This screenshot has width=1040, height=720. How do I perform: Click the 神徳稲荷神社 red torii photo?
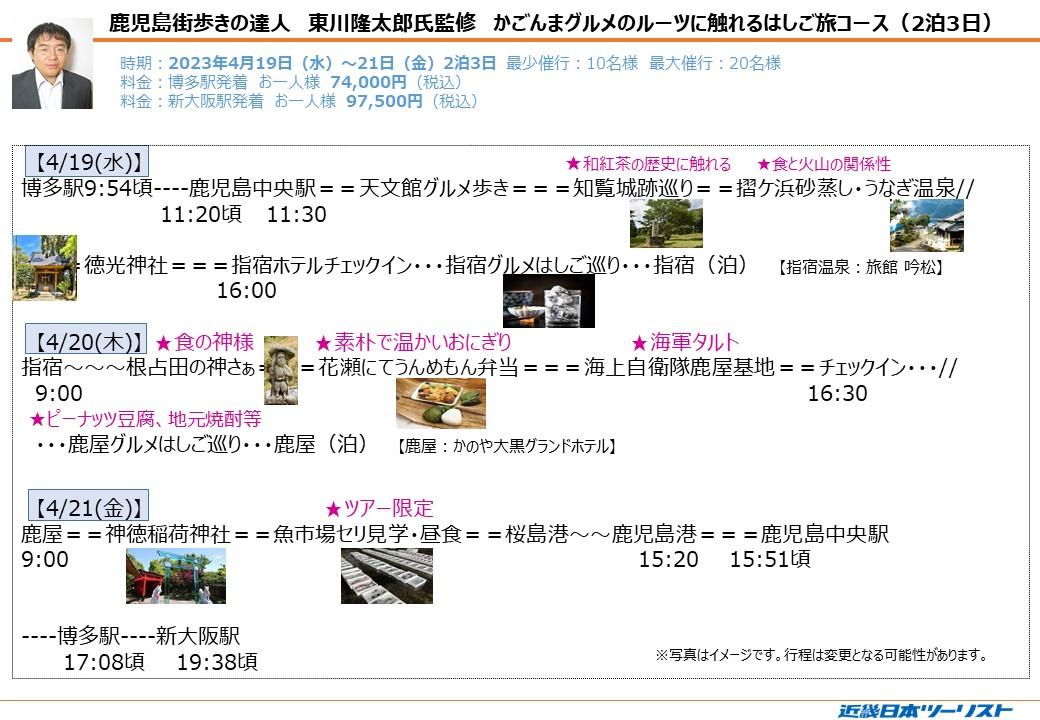click(x=176, y=575)
